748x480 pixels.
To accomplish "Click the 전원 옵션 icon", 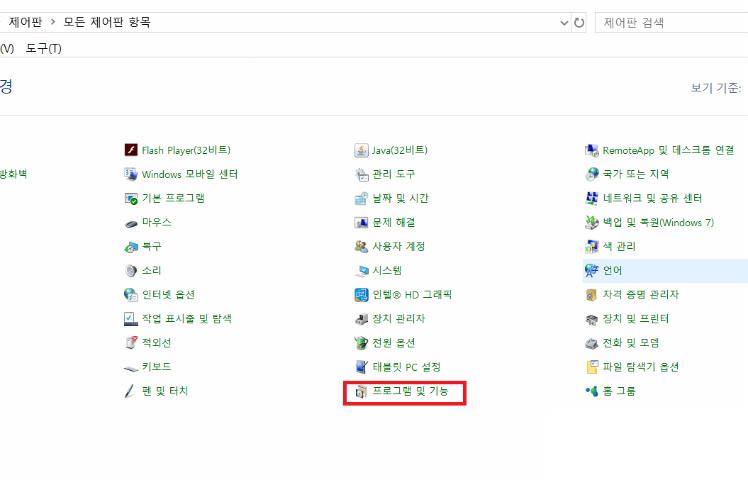I will (x=361, y=343).
